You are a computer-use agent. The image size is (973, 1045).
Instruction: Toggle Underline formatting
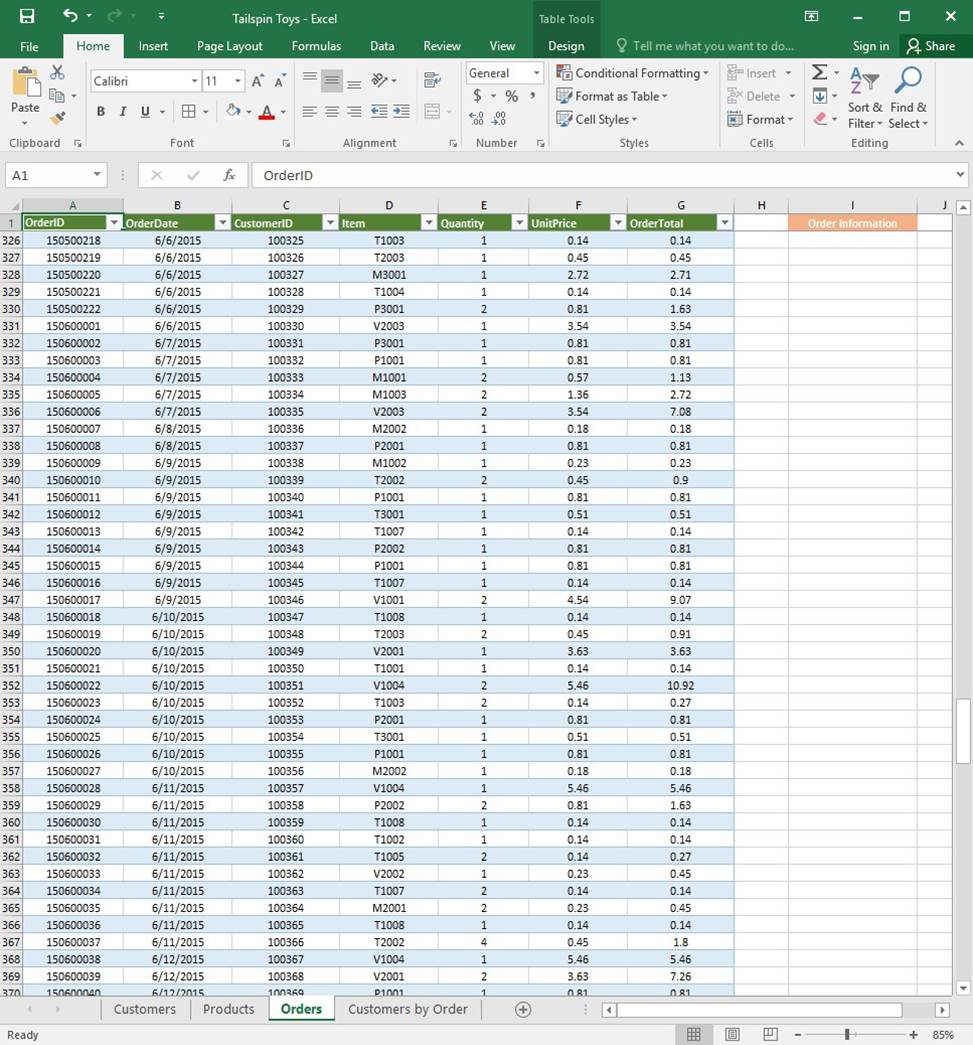146,111
